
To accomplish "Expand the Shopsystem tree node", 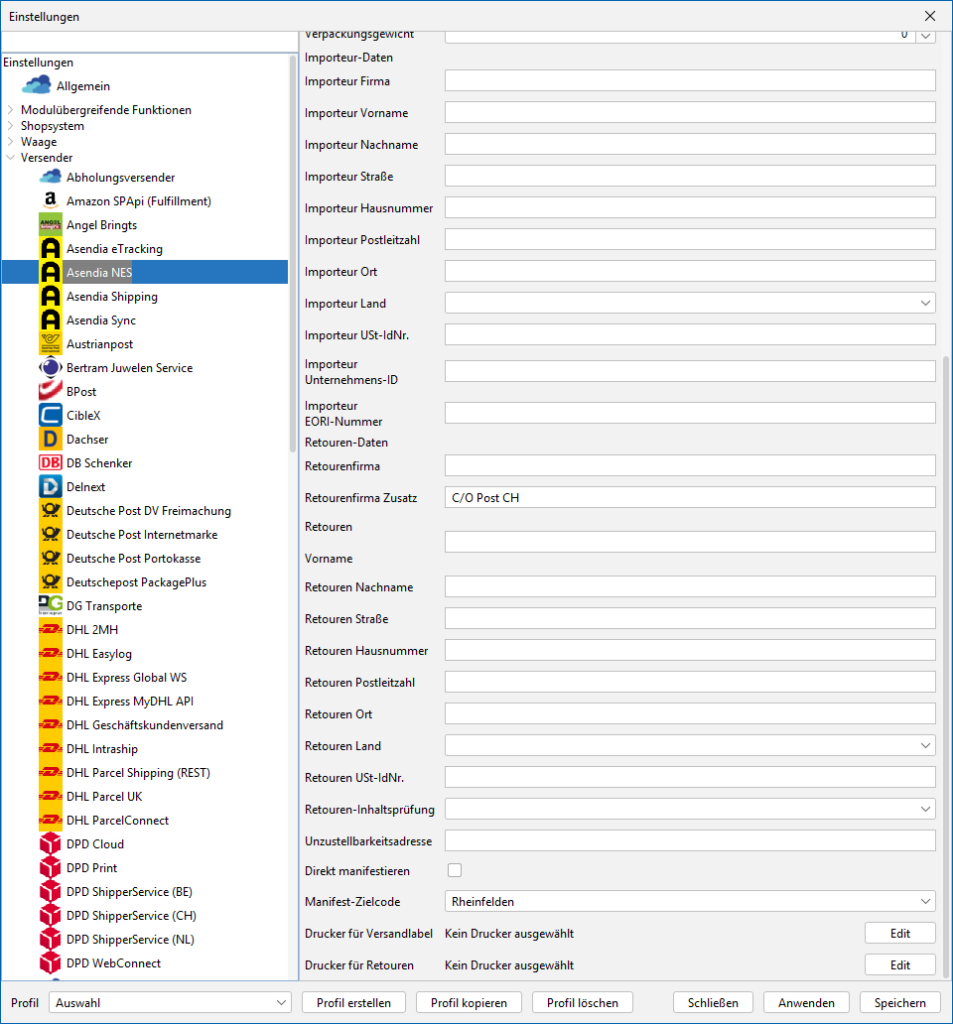I will [x=11, y=126].
